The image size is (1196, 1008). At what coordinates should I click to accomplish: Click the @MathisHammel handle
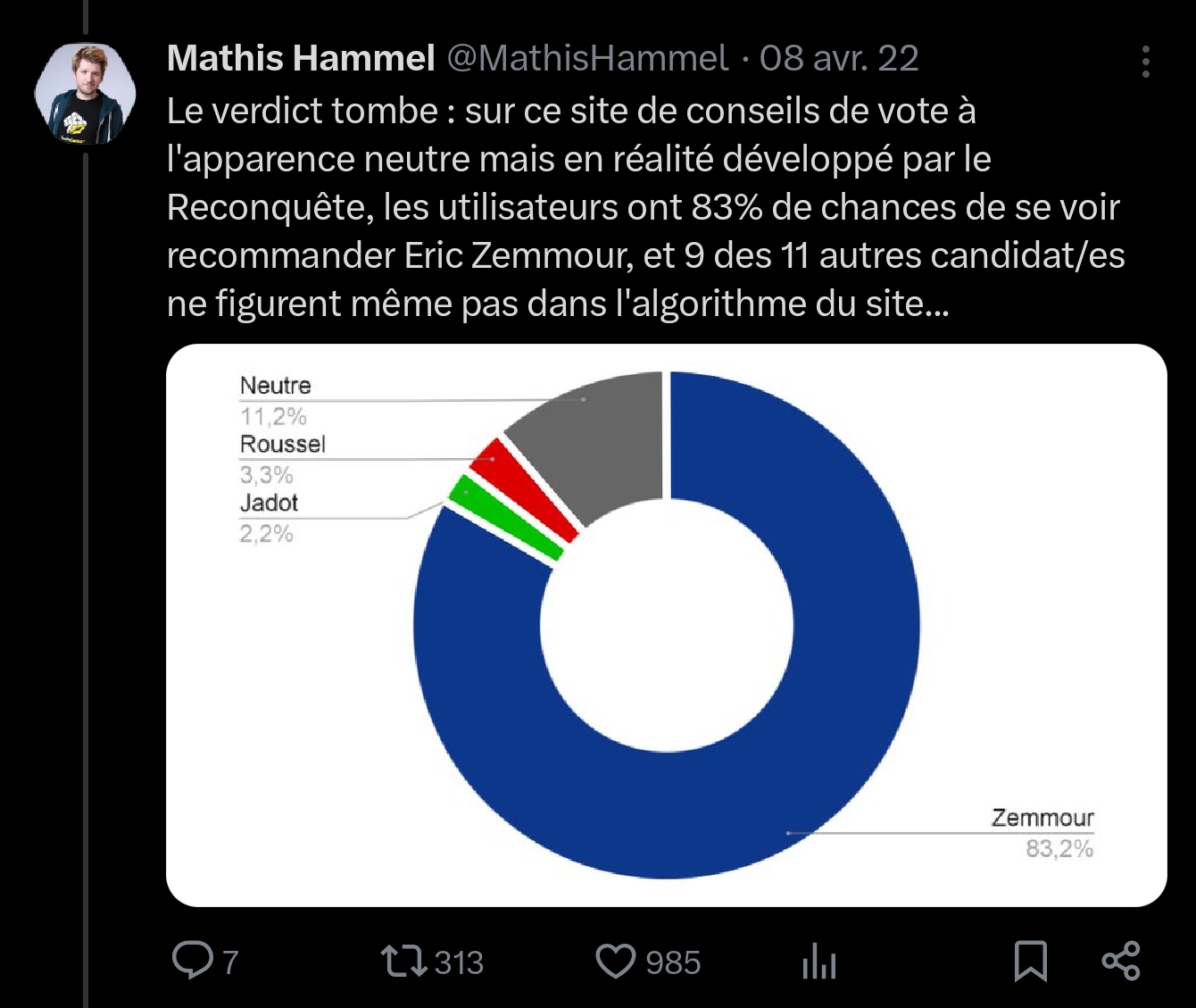click(x=587, y=58)
